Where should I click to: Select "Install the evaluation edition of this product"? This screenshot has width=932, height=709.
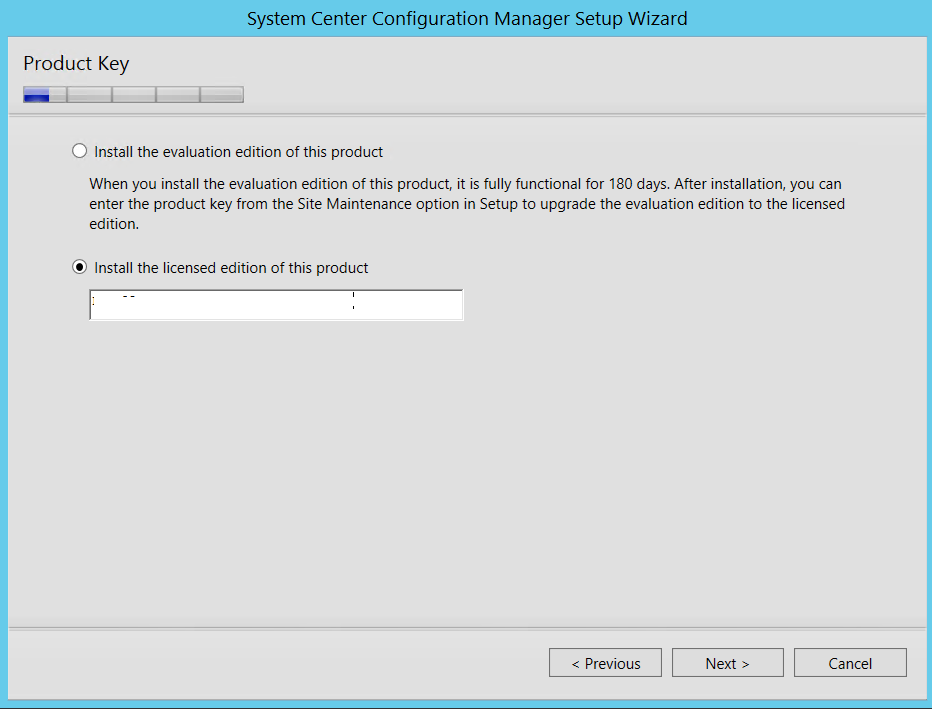pyautogui.click(x=80, y=150)
